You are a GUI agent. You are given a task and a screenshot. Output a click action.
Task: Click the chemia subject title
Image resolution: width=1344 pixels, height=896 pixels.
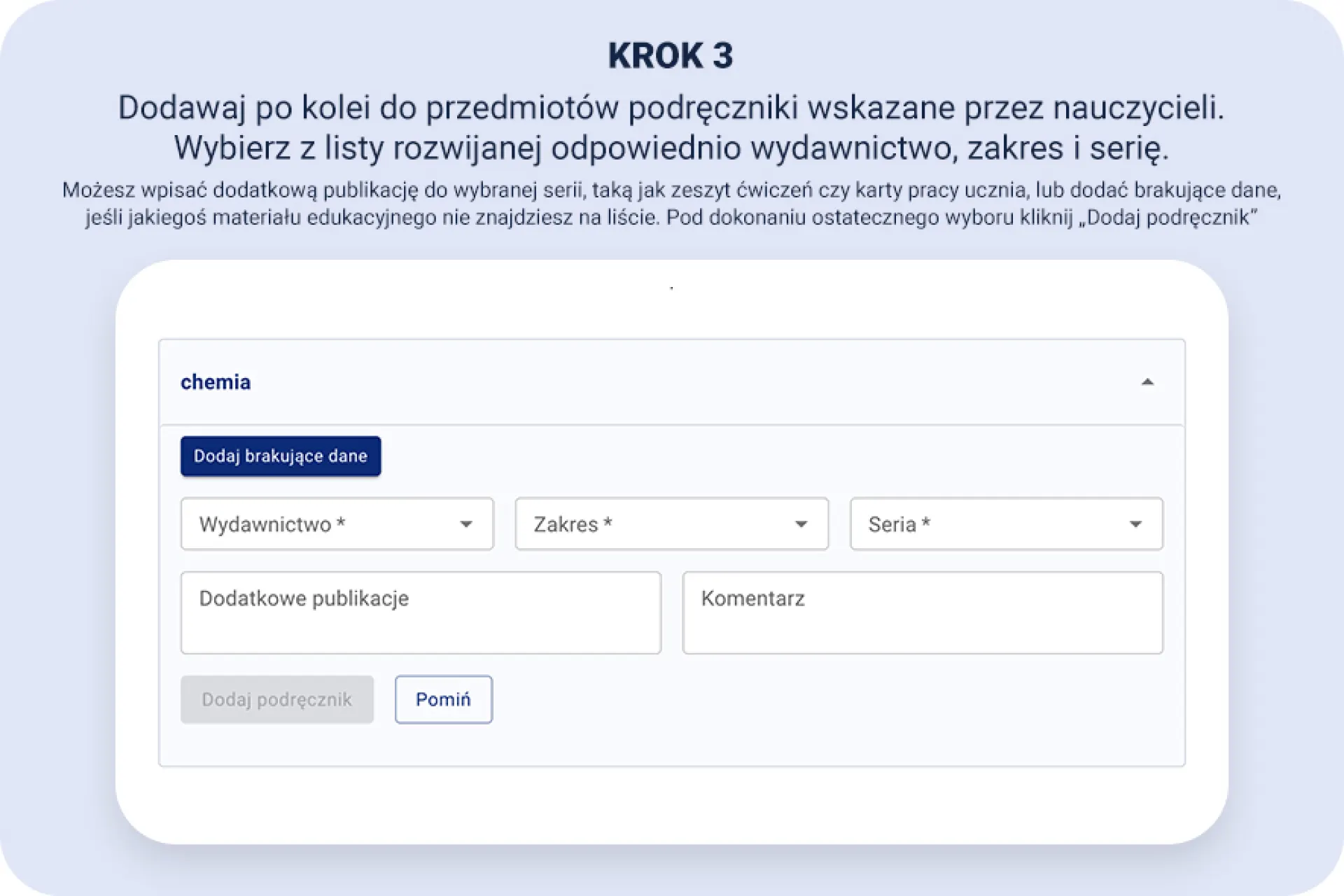click(216, 382)
